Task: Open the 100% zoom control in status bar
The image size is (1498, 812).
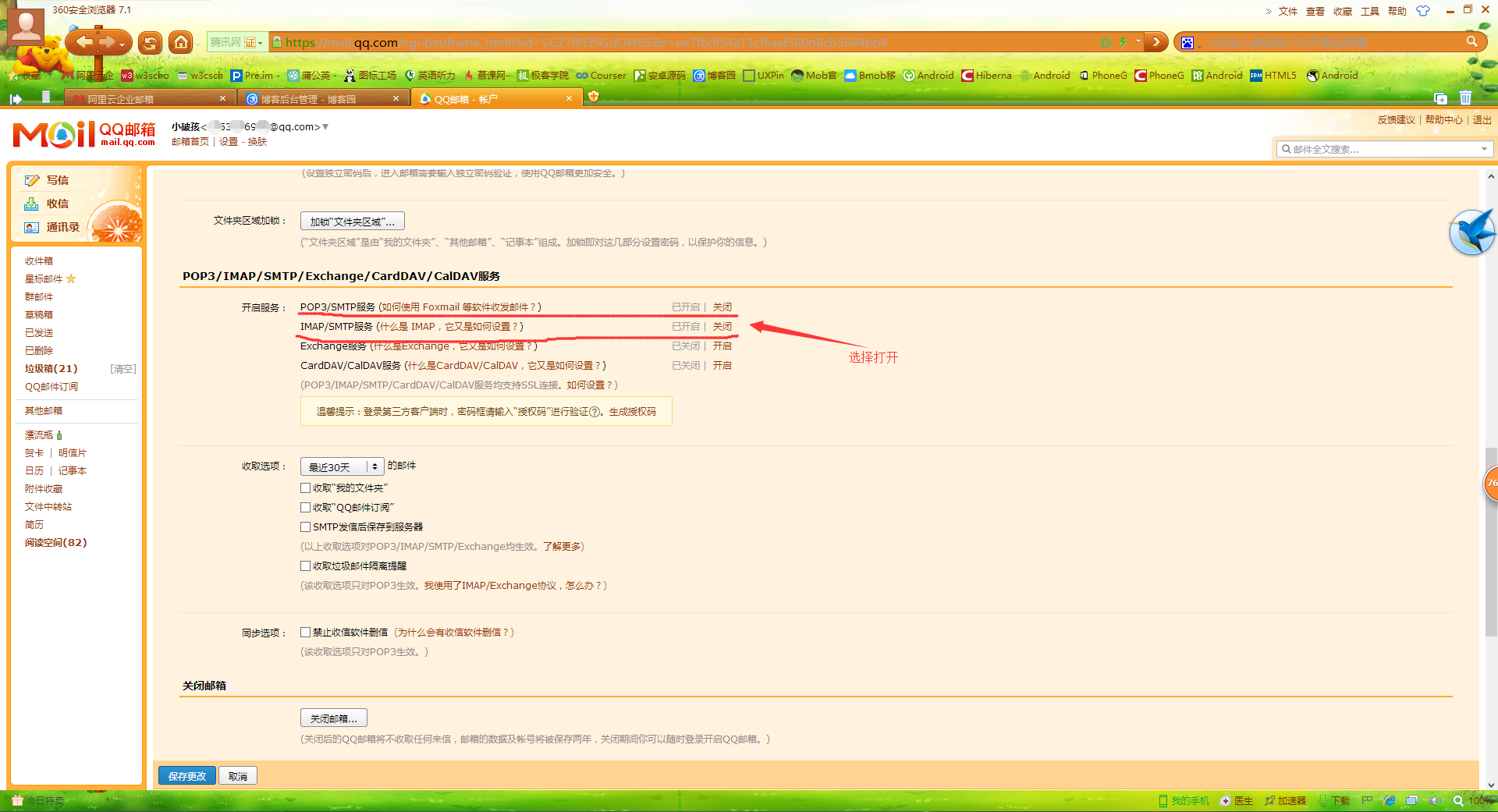Action: 1473,800
